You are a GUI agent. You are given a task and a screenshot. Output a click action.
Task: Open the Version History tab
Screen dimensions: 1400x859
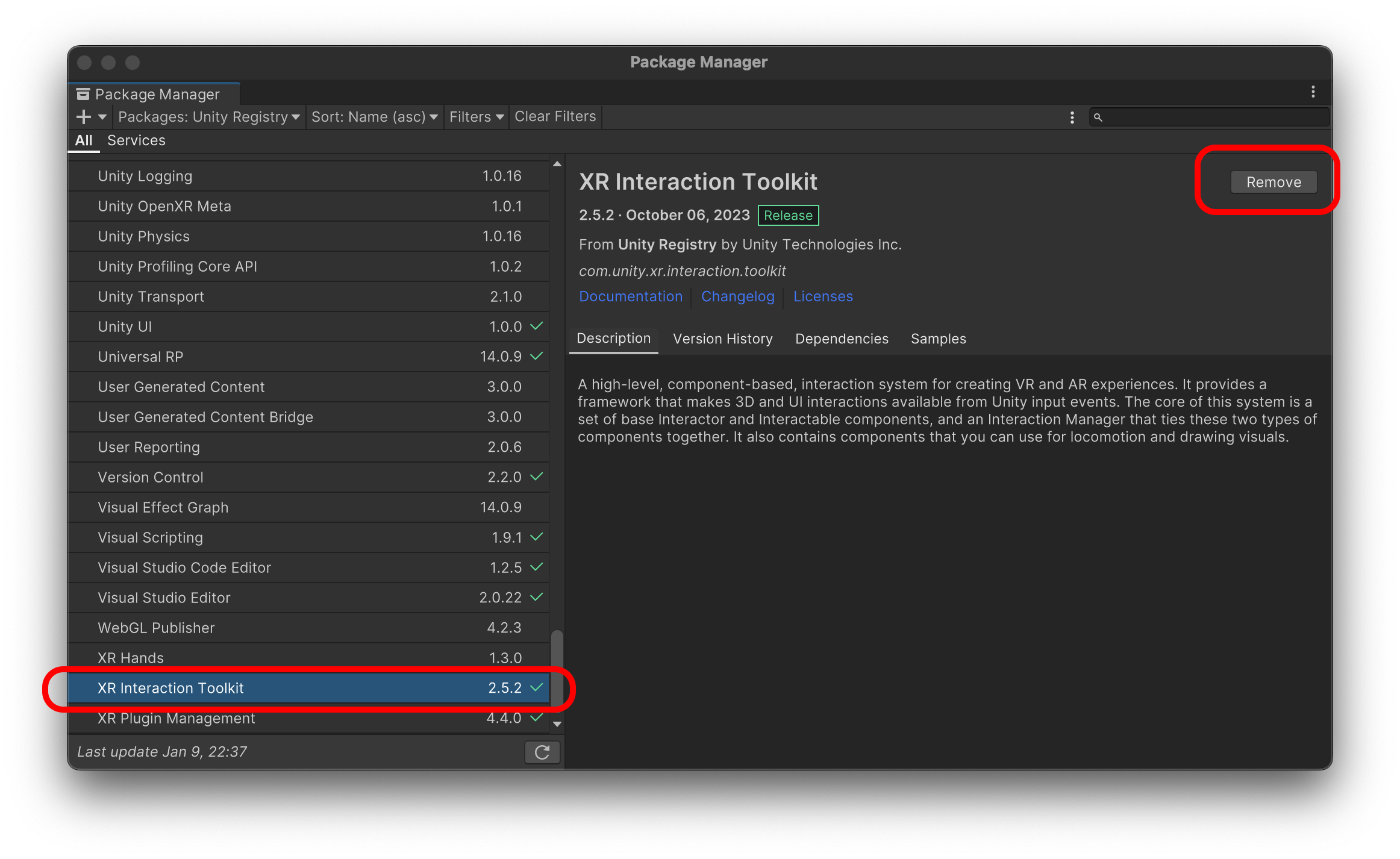pyautogui.click(x=722, y=339)
